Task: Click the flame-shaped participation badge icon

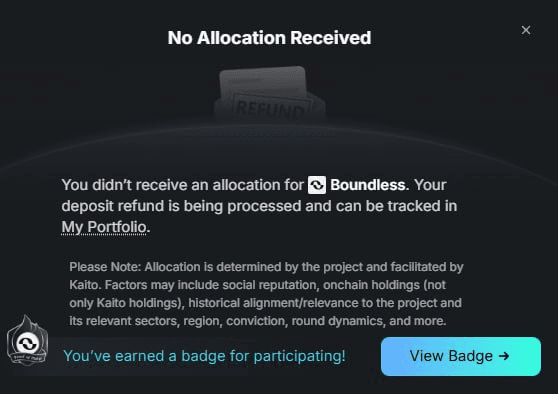Action: (x=27, y=340)
